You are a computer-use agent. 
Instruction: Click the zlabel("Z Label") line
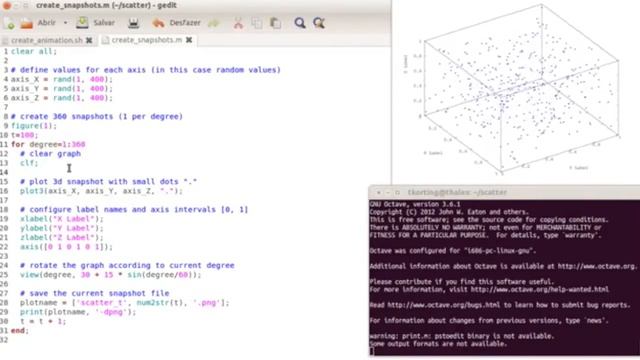click(x=62, y=238)
